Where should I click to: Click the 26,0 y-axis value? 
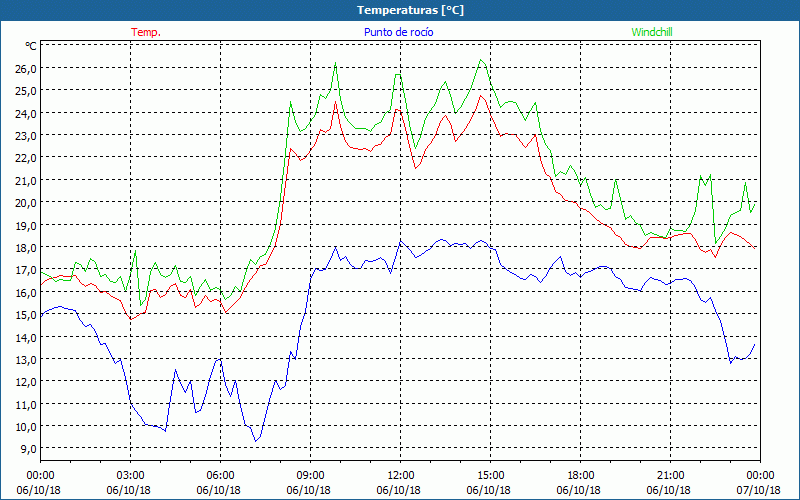tap(27, 68)
